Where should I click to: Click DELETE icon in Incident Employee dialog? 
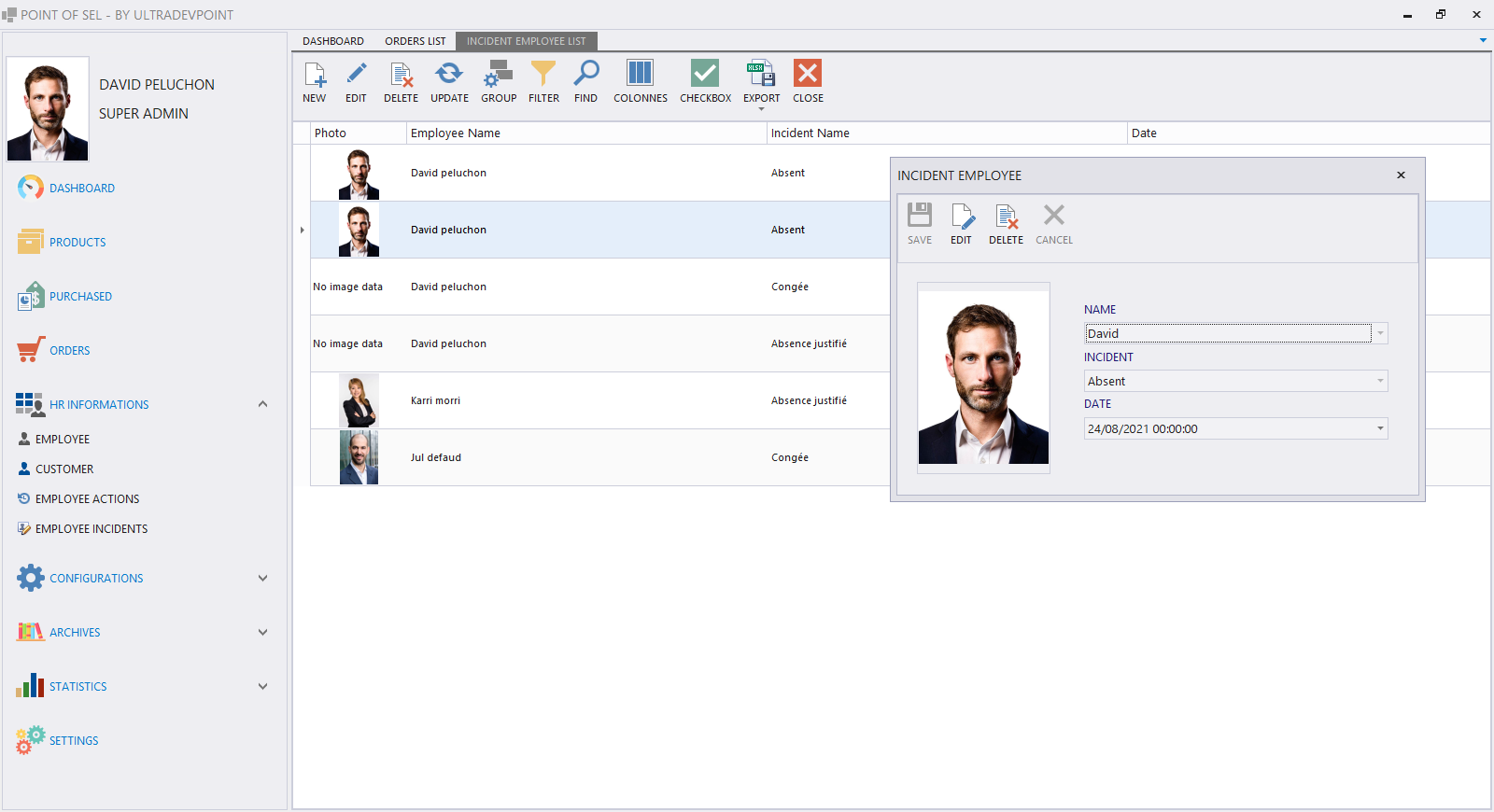[x=1007, y=216]
